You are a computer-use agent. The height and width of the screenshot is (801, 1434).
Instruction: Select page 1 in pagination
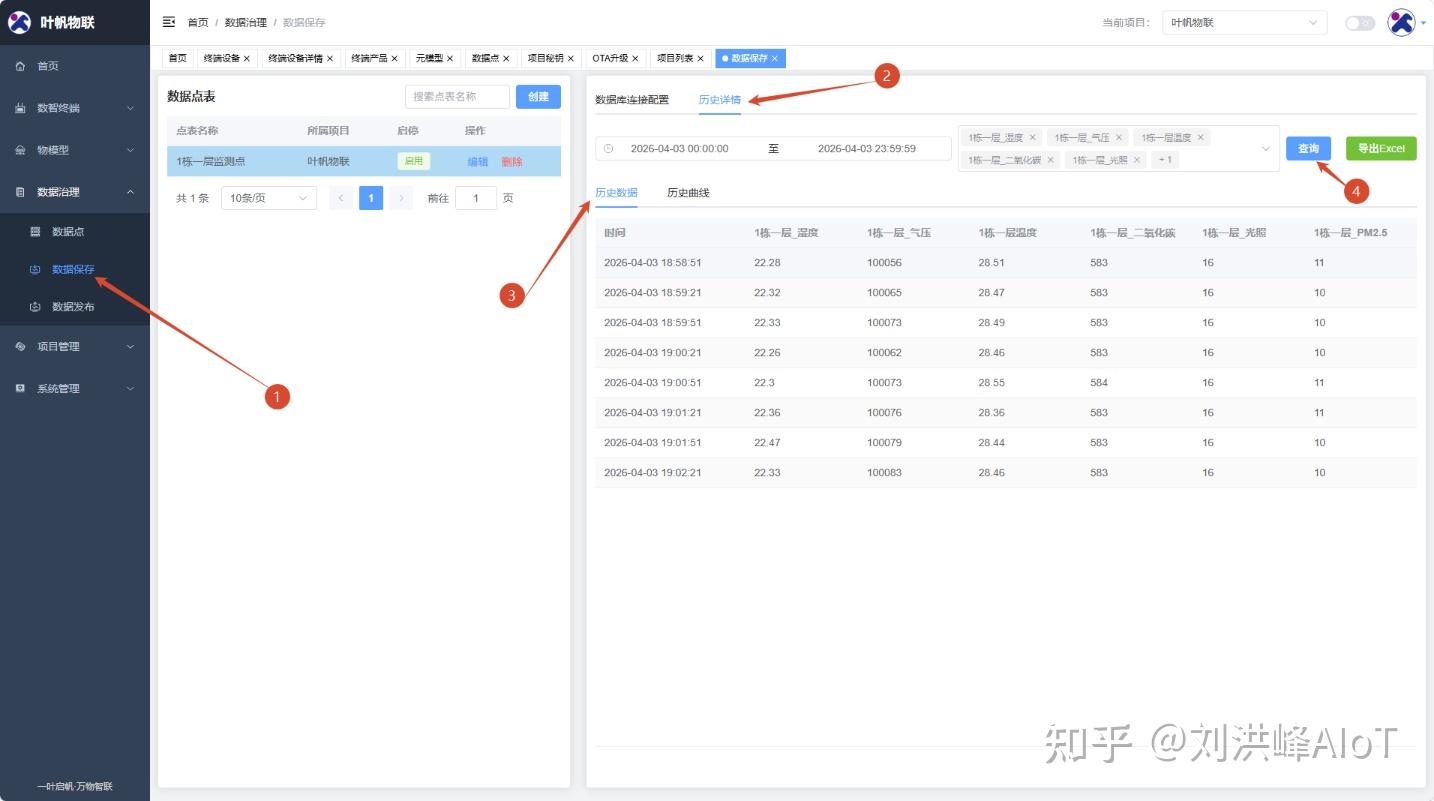pos(371,198)
